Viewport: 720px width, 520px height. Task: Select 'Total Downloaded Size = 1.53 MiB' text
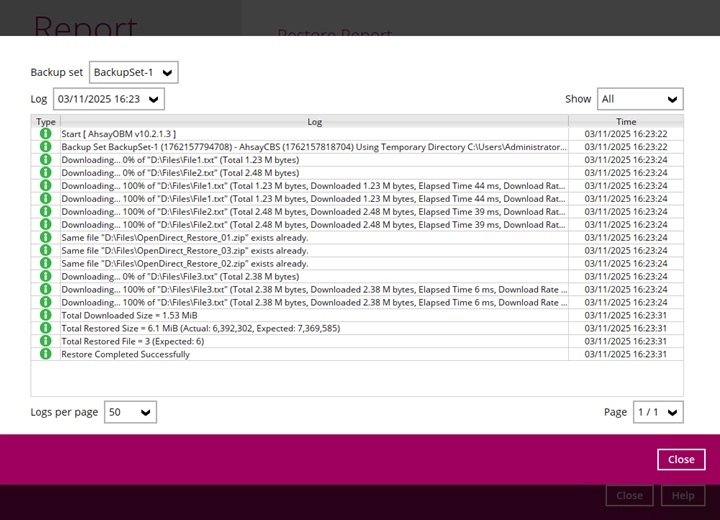129,315
